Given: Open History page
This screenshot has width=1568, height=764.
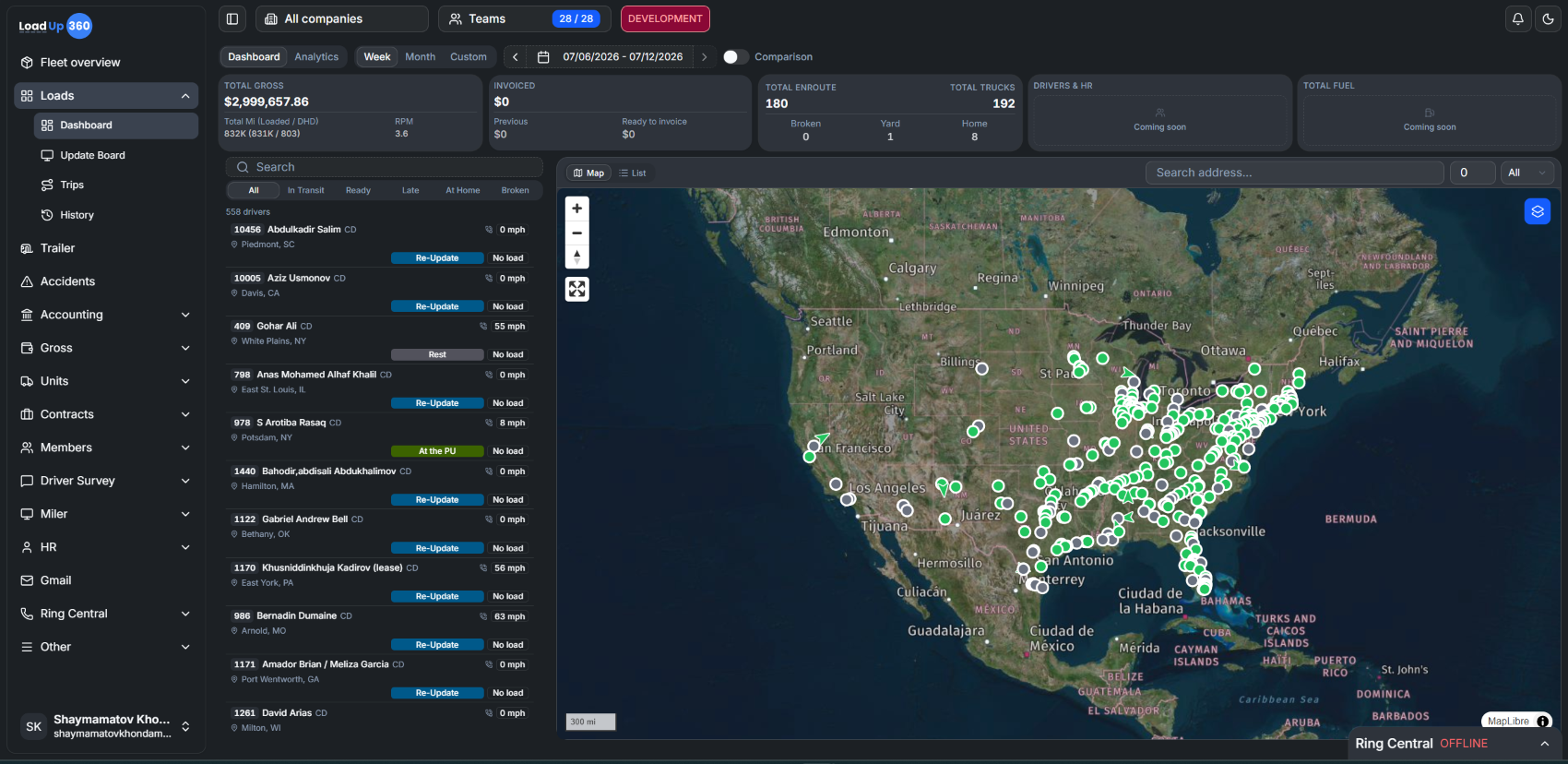Looking at the screenshot, I should (115, 215).
